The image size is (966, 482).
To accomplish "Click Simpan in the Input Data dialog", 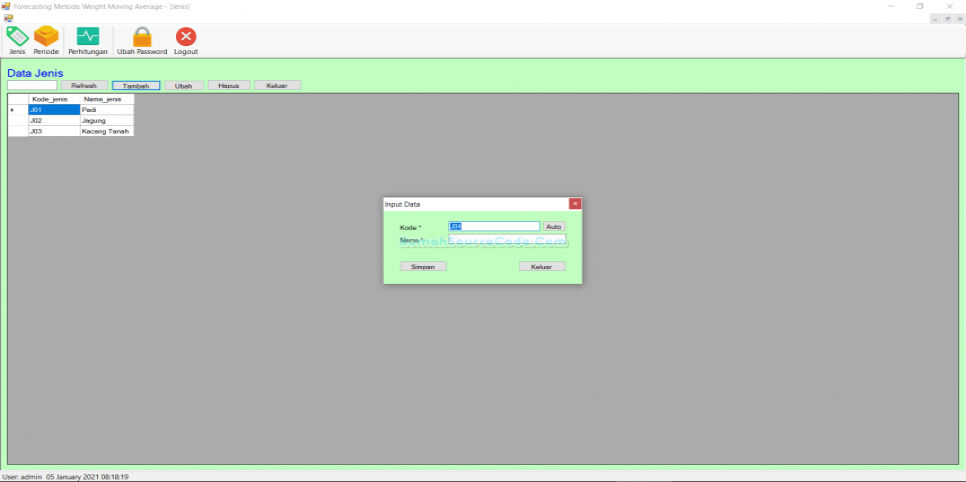I will [x=423, y=267].
